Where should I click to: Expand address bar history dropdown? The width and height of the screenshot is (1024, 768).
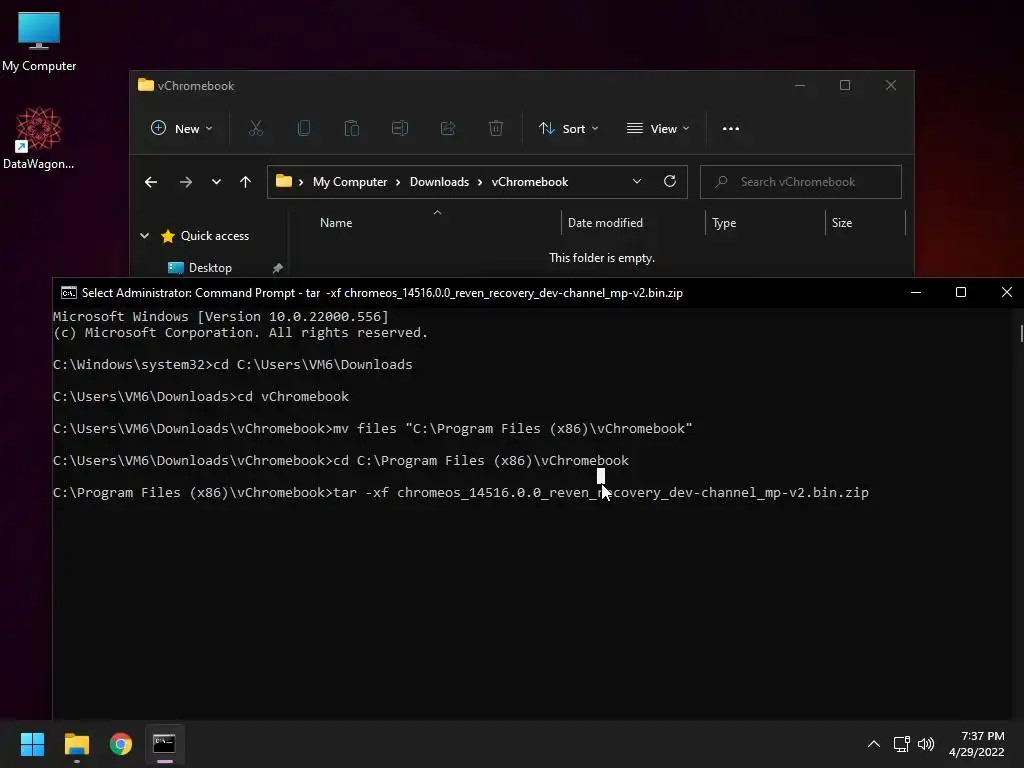(637, 182)
